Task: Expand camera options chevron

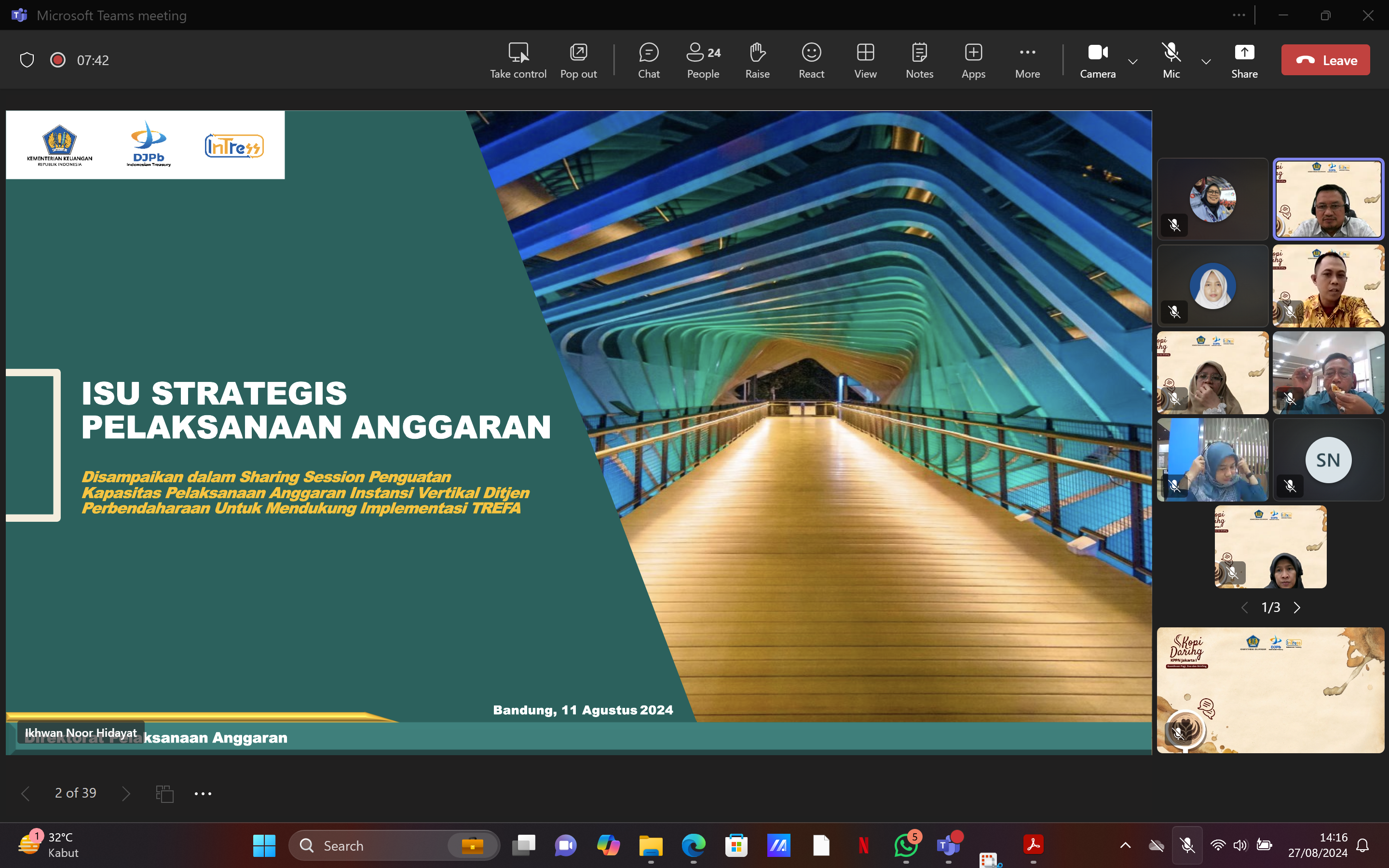Action: coord(1133,61)
